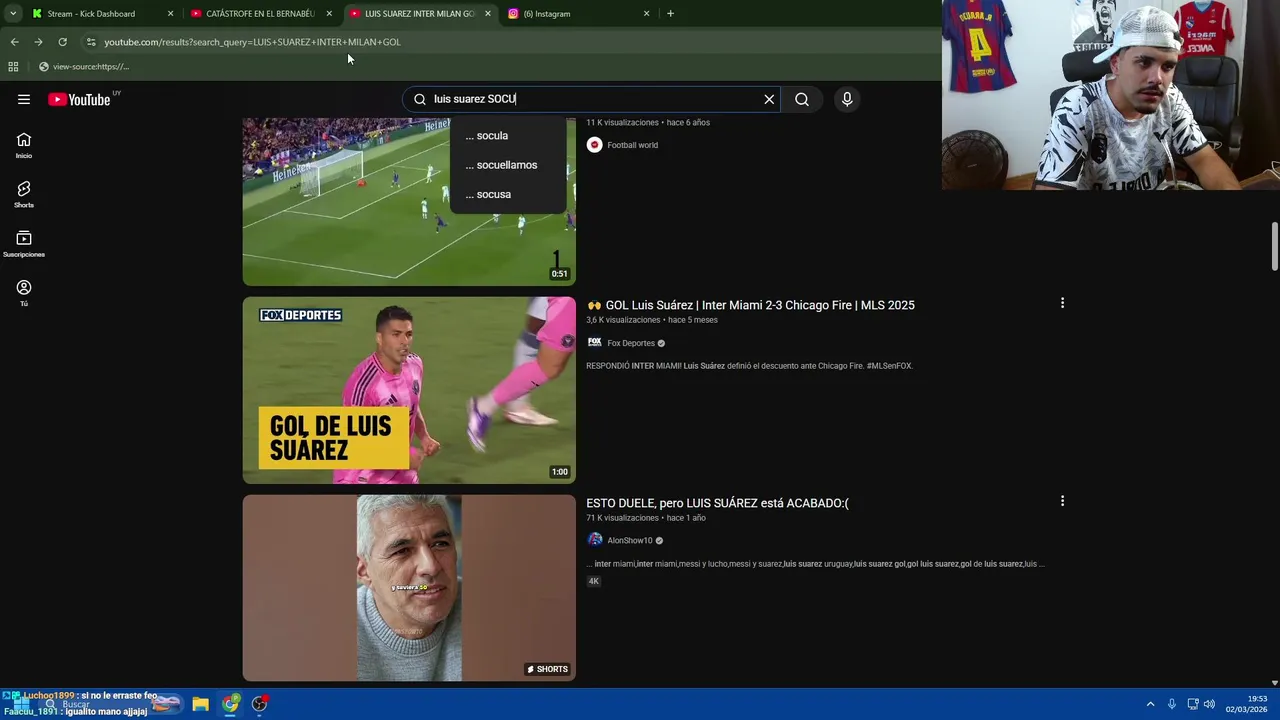Viewport: 1280px width, 720px height.
Task: Open the site info icon in address bar
Action: click(90, 42)
